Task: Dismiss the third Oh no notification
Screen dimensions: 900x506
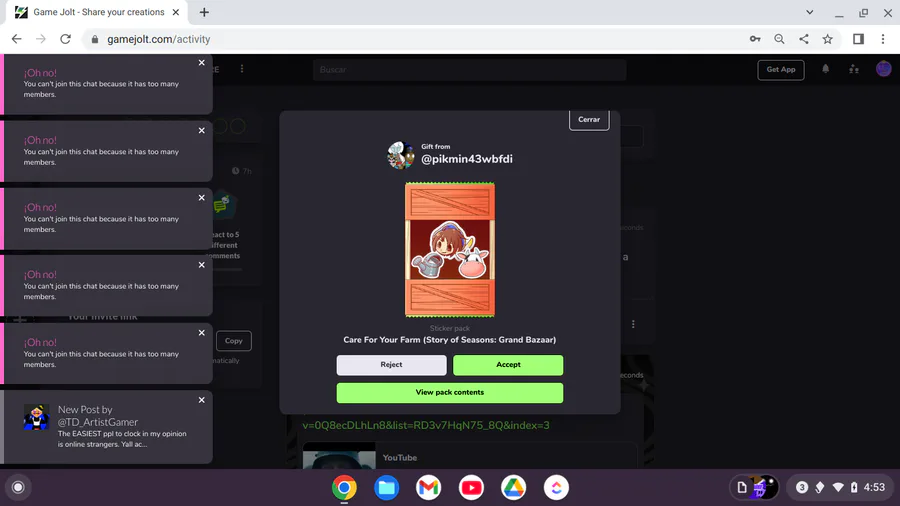Action: click(x=201, y=197)
